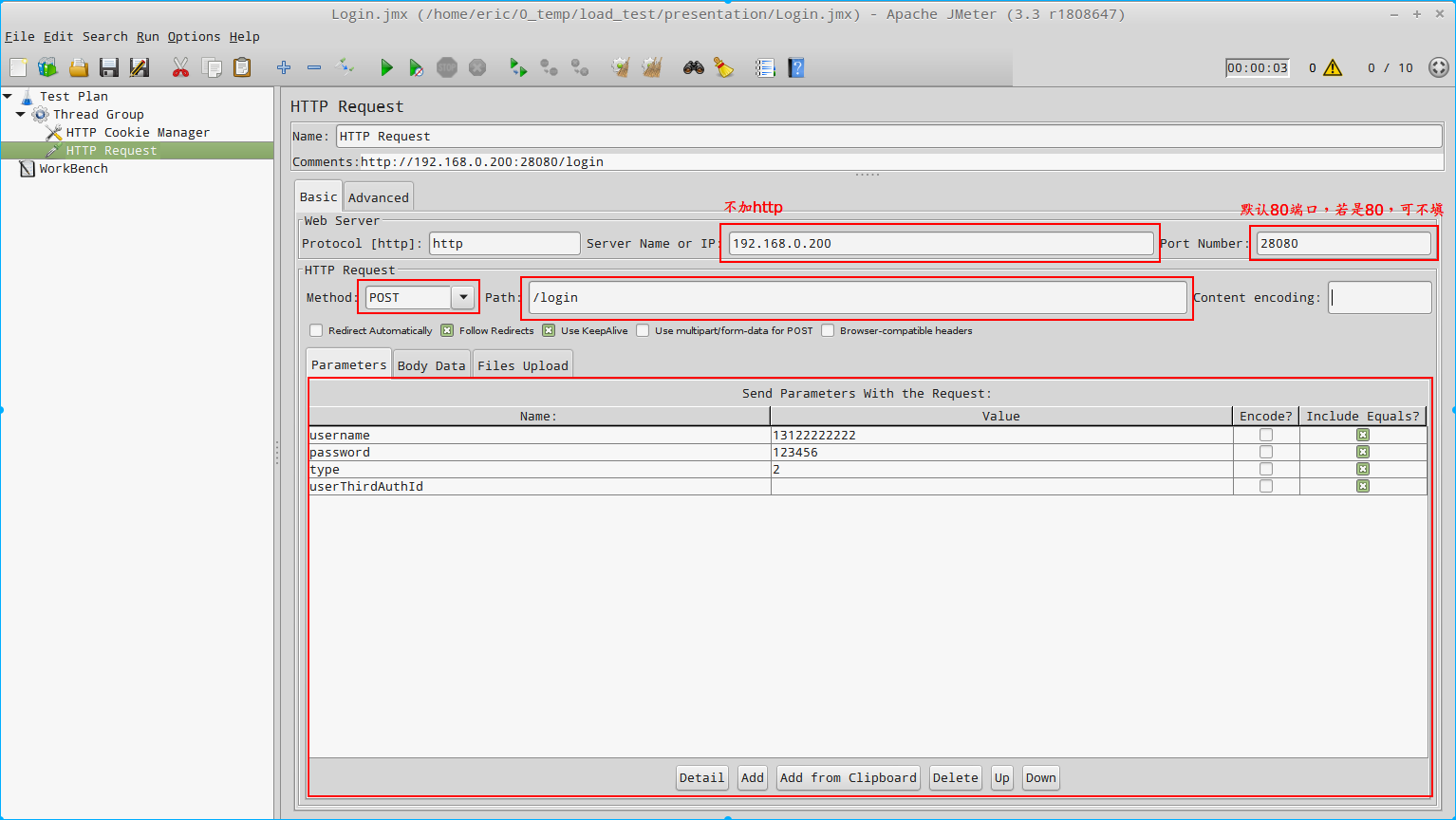This screenshot has height=820, width=1456.
Task: Enable Browser-compatible headers checkbox
Action: click(x=828, y=330)
